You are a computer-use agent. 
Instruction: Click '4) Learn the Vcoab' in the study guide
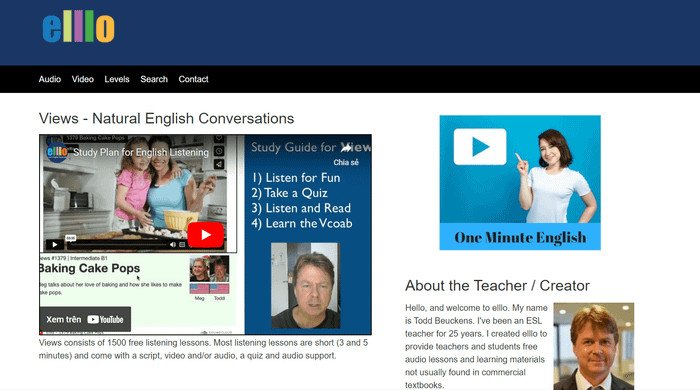[x=302, y=223]
